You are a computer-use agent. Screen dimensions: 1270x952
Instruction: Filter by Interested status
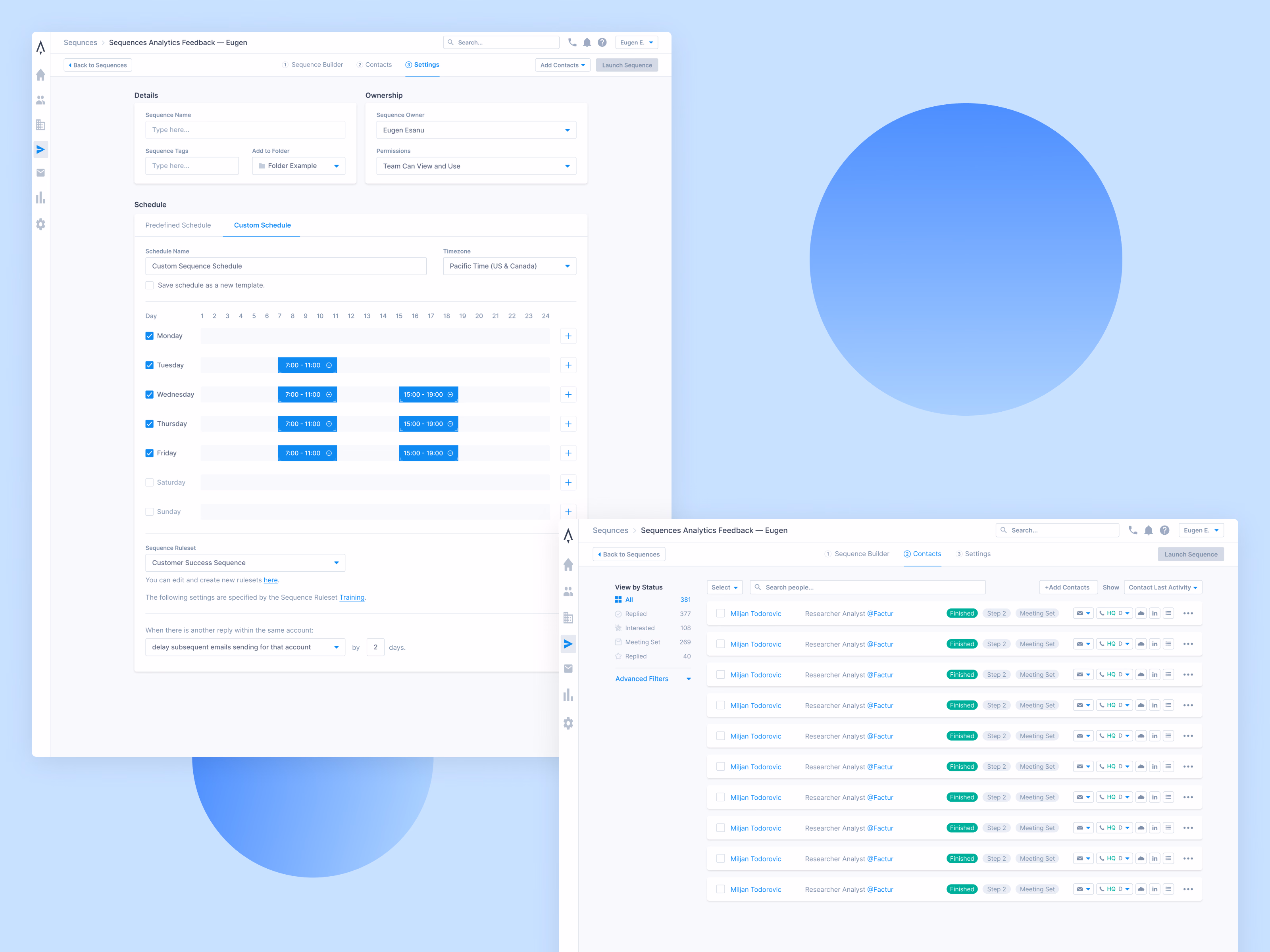653,628
